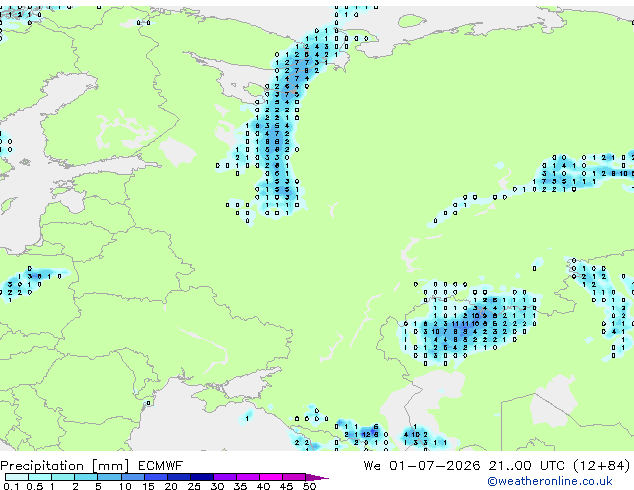Viewport: 634px width, 490px height.
Task: Click the legend arrow above 50 mm
Action: [x=317, y=477]
